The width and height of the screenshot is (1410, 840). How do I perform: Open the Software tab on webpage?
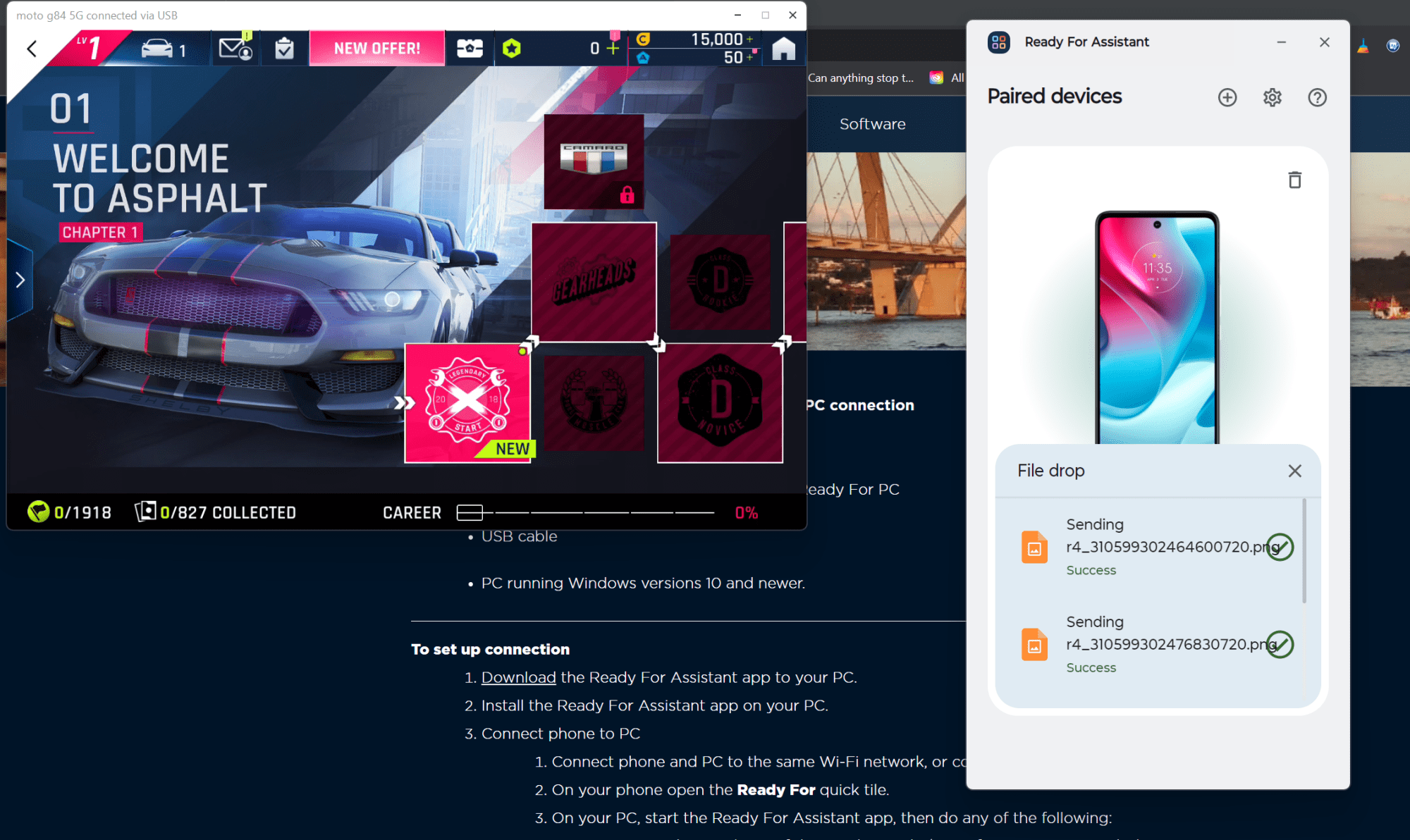point(872,124)
